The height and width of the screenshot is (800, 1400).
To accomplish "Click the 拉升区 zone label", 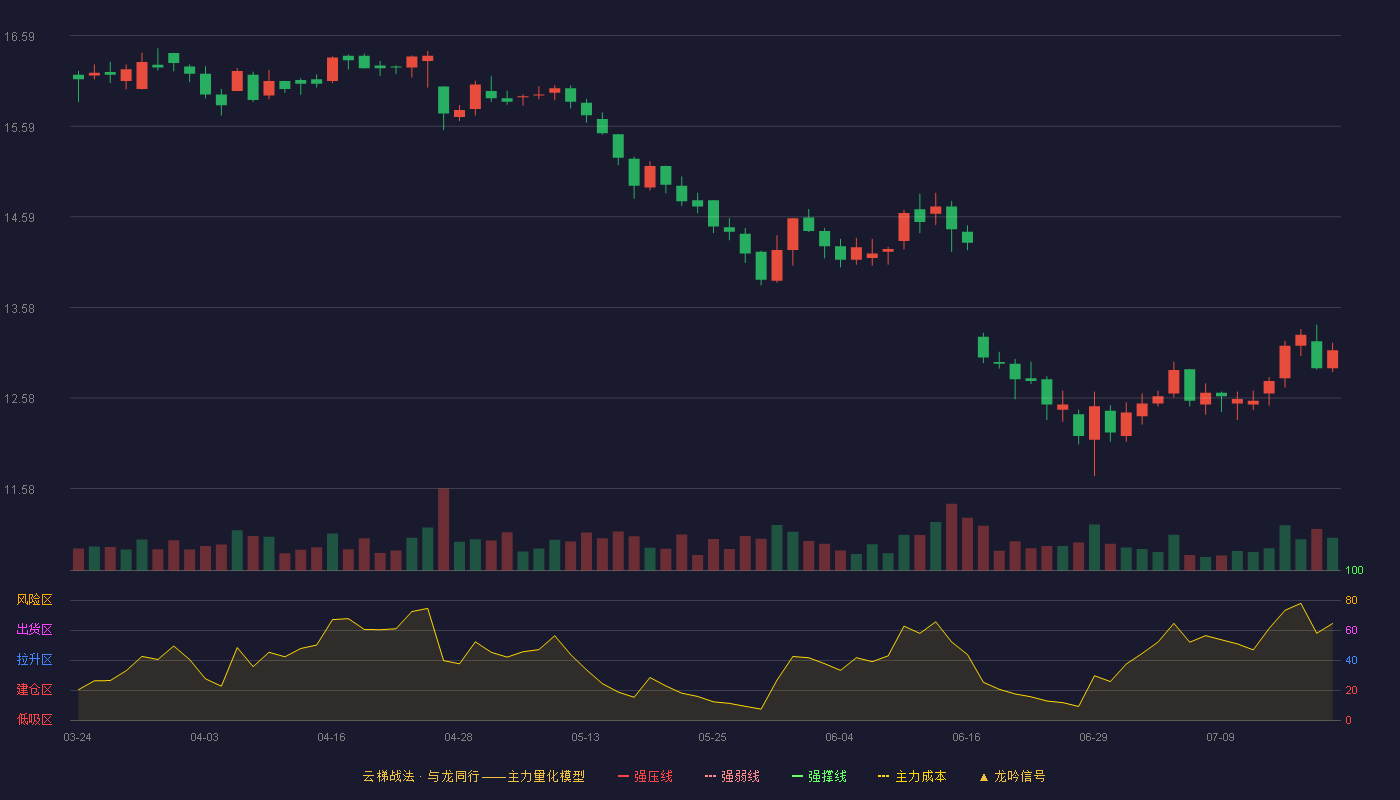I will (34, 660).
